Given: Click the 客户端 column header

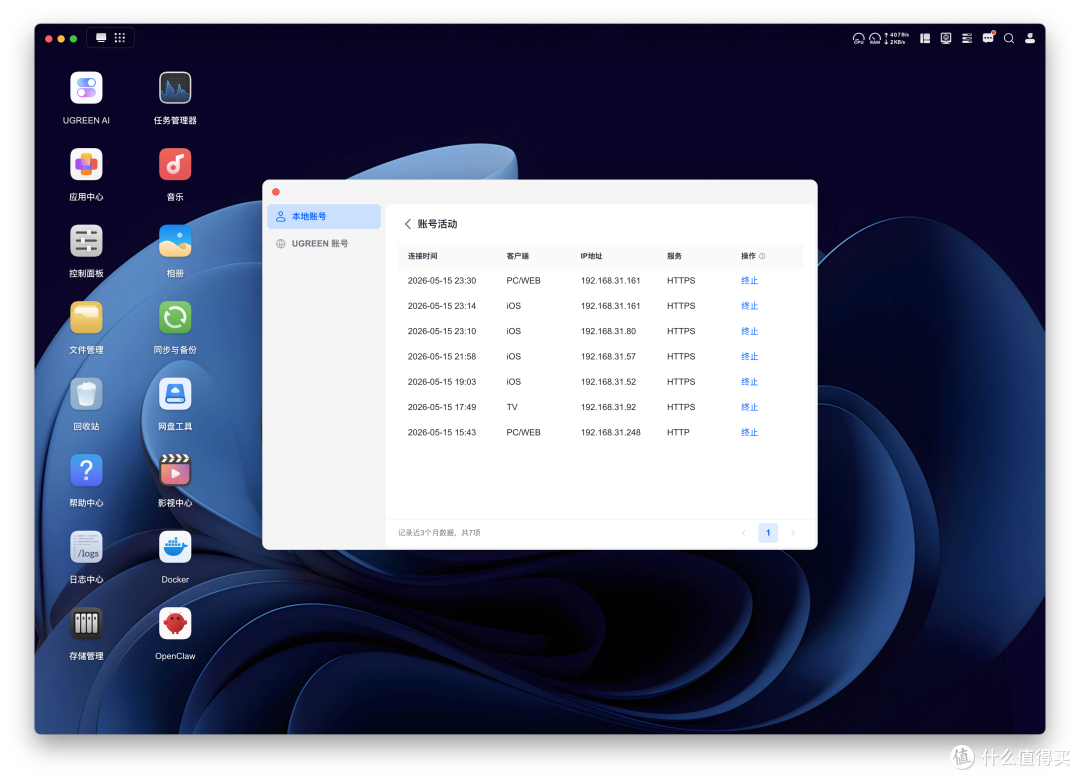Looking at the screenshot, I should point(517,256).
